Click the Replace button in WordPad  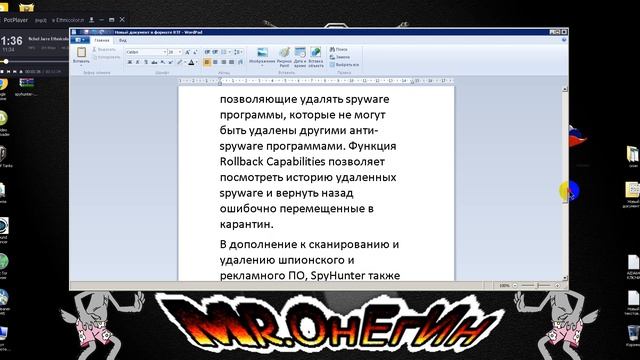pyautogui.click(x=340, y=57)
